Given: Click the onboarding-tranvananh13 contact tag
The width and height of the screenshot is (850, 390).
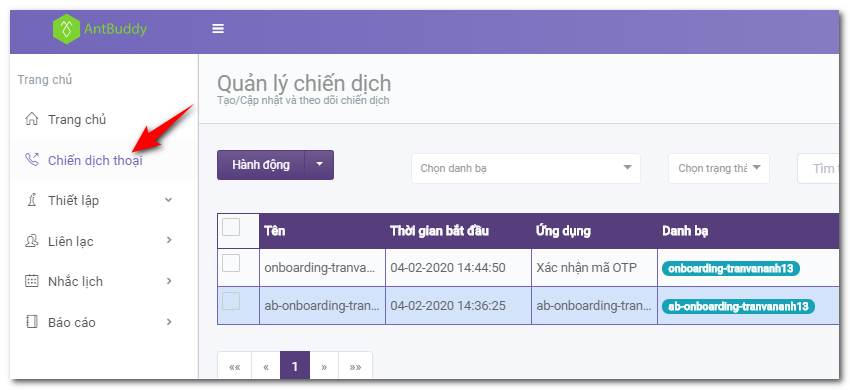Looking at the screenshot, I should 731,268.
